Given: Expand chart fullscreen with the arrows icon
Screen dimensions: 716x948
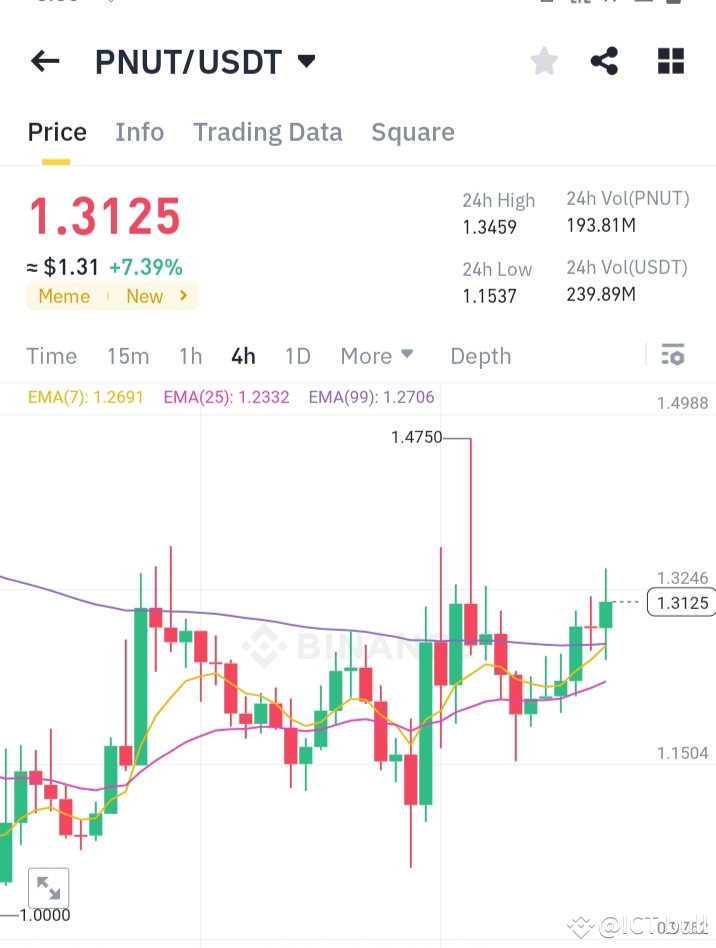Looking at the screenshot, I should click(x=50, y=887).
